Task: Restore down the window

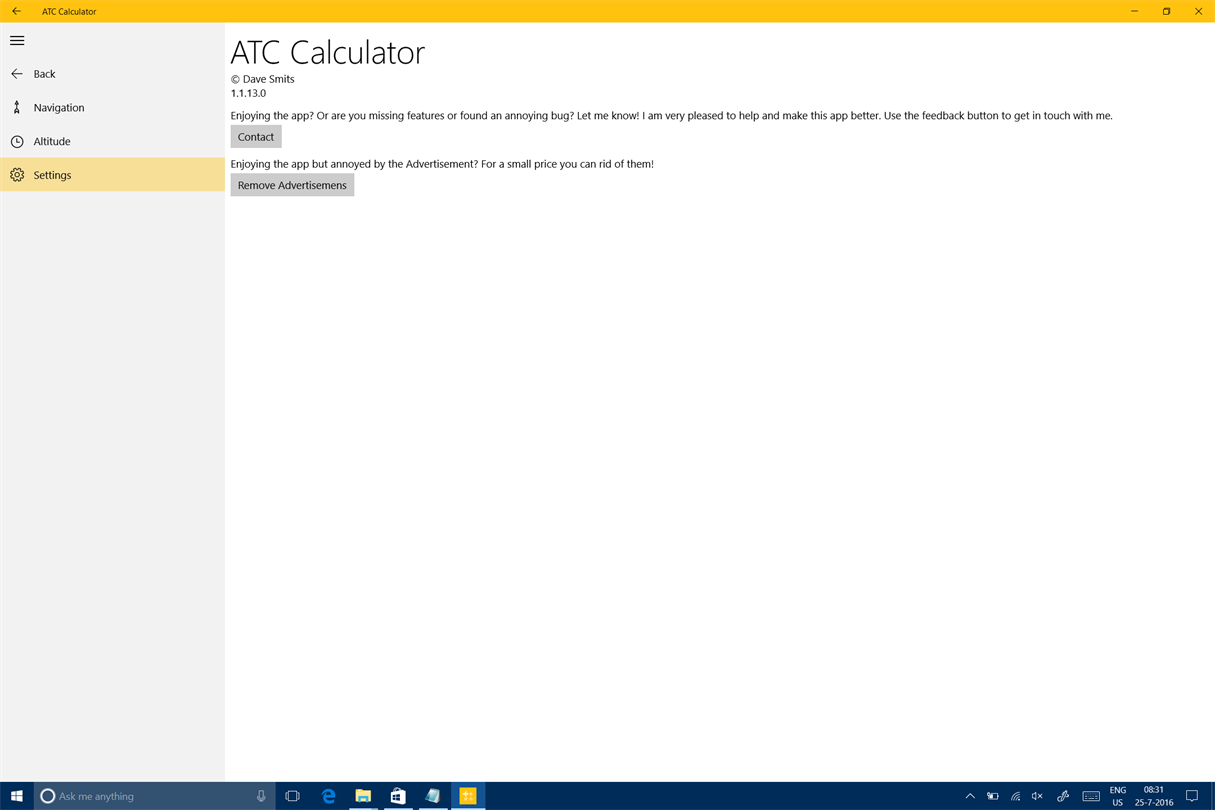Action: coord(1166,11)
